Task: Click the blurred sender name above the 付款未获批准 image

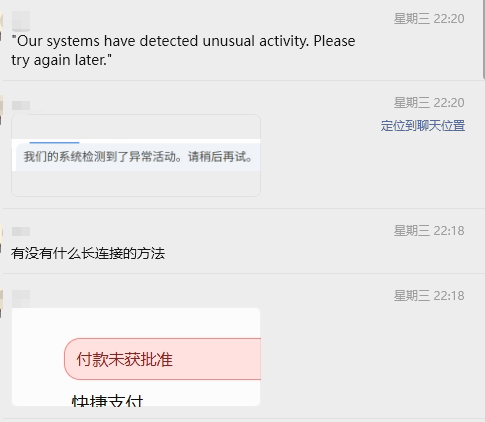Action: [21, 299]
